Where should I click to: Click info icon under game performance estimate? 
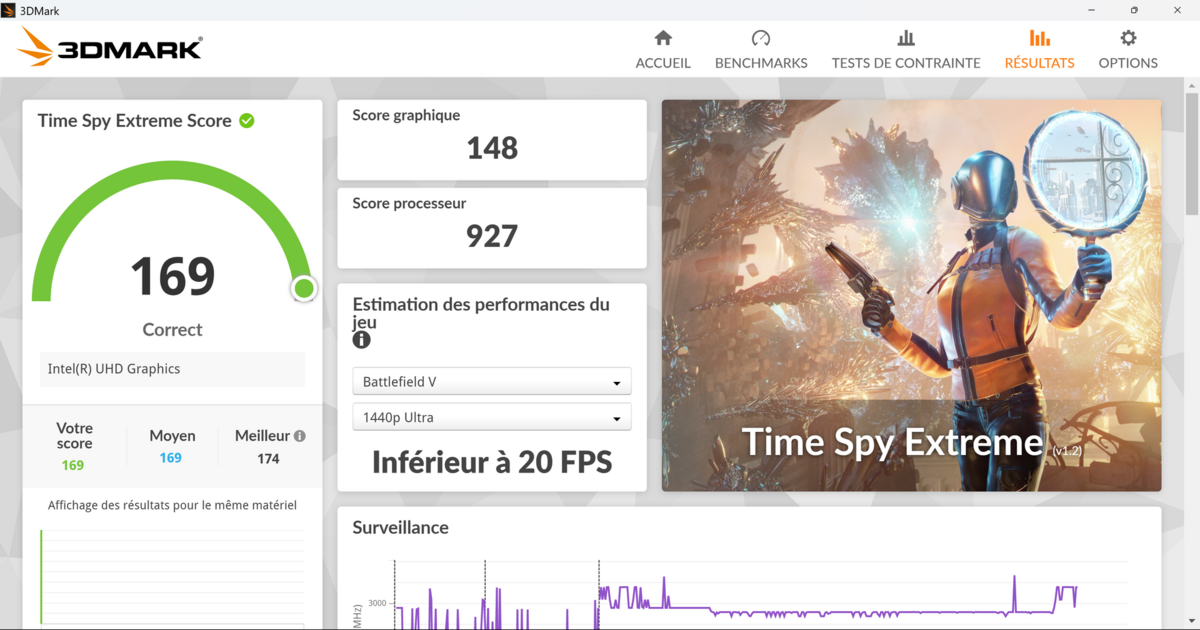click(362, 340)
